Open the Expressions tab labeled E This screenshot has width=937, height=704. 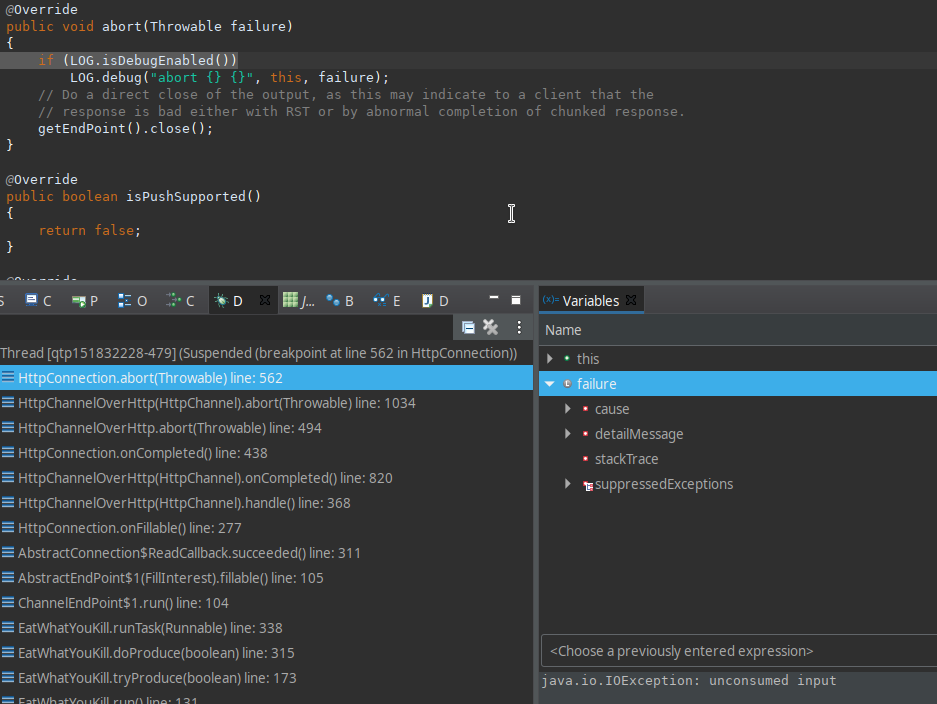[387, 301]
